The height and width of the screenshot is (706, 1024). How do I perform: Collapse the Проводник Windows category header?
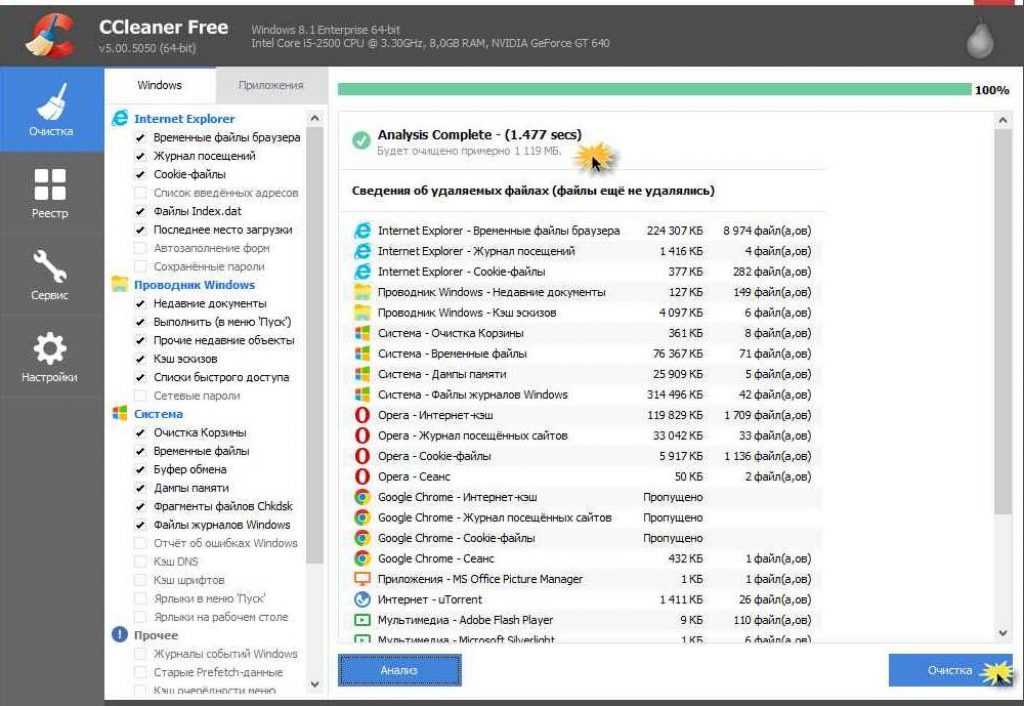pyautogui.click(x=194, y=285)
